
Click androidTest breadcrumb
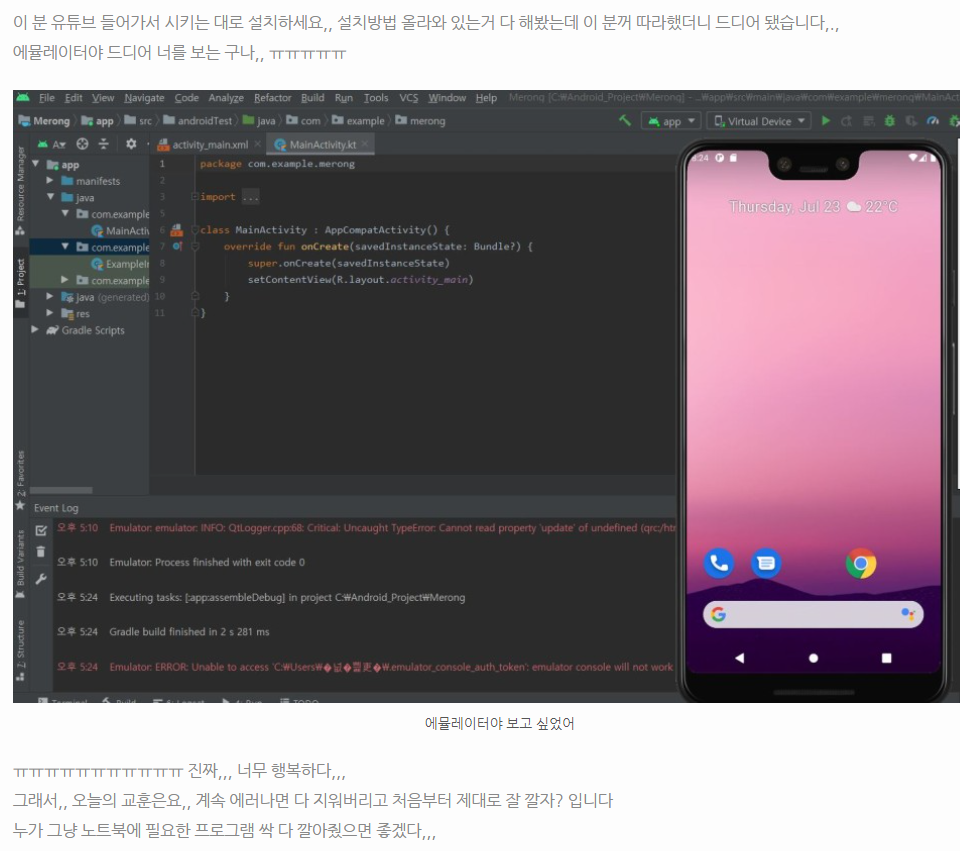point(198,121)
